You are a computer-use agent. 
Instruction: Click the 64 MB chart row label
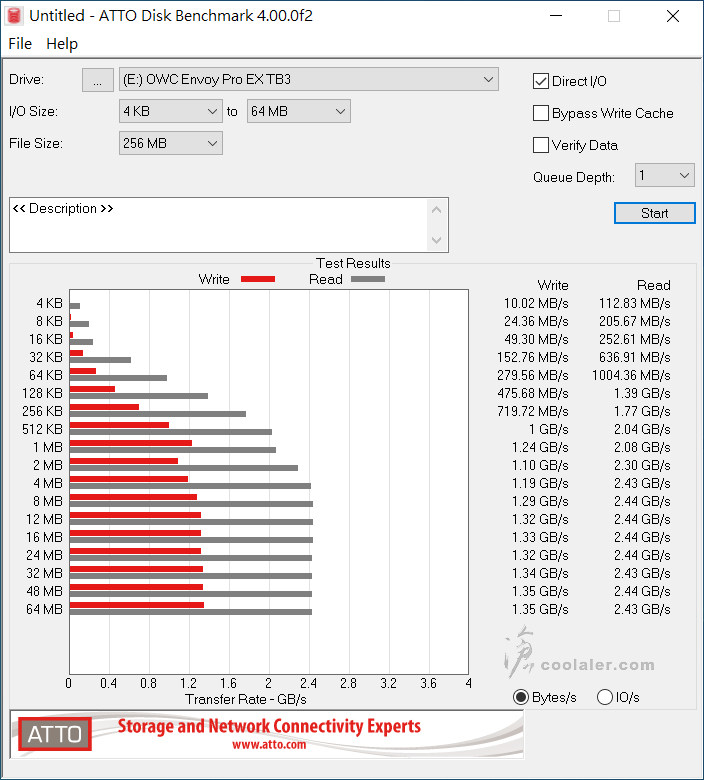point(44,609)
